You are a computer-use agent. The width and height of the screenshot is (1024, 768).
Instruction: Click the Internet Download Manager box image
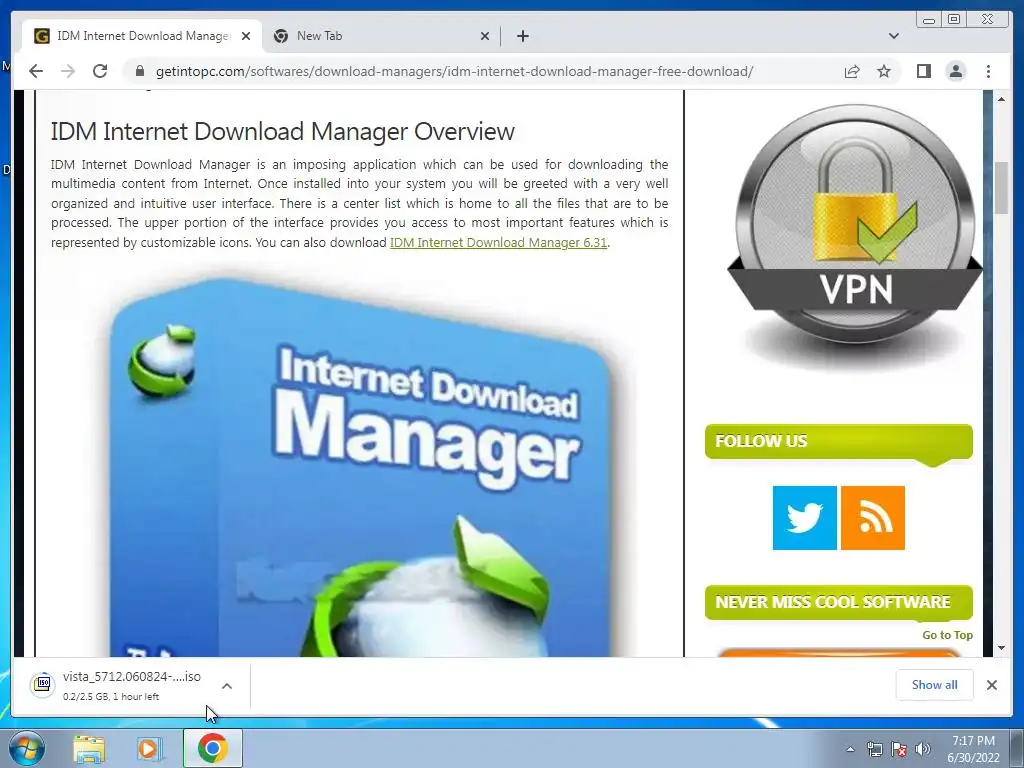click(x=362, y=467)
